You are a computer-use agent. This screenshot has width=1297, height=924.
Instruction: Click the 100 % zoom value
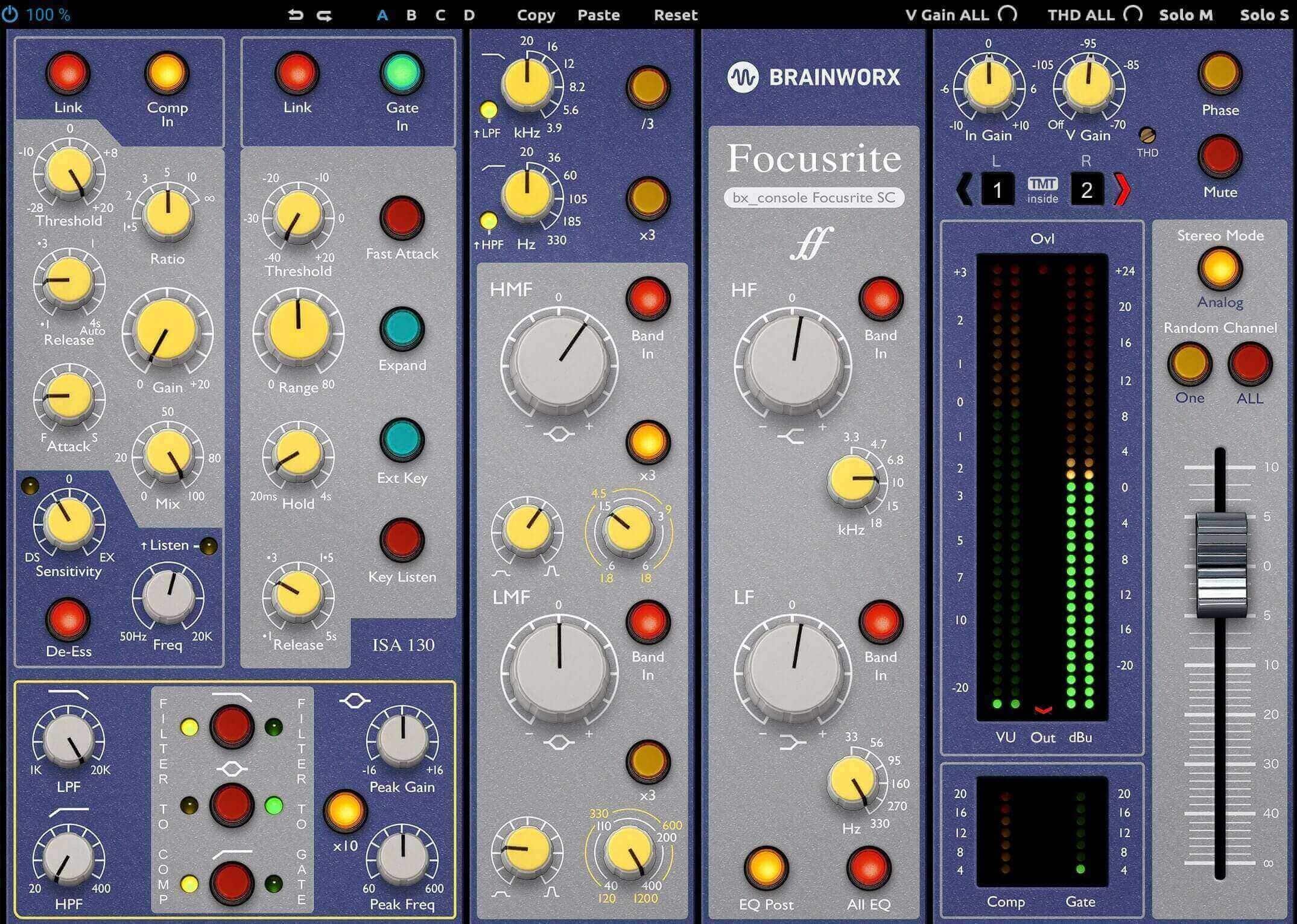click(48, 14)
